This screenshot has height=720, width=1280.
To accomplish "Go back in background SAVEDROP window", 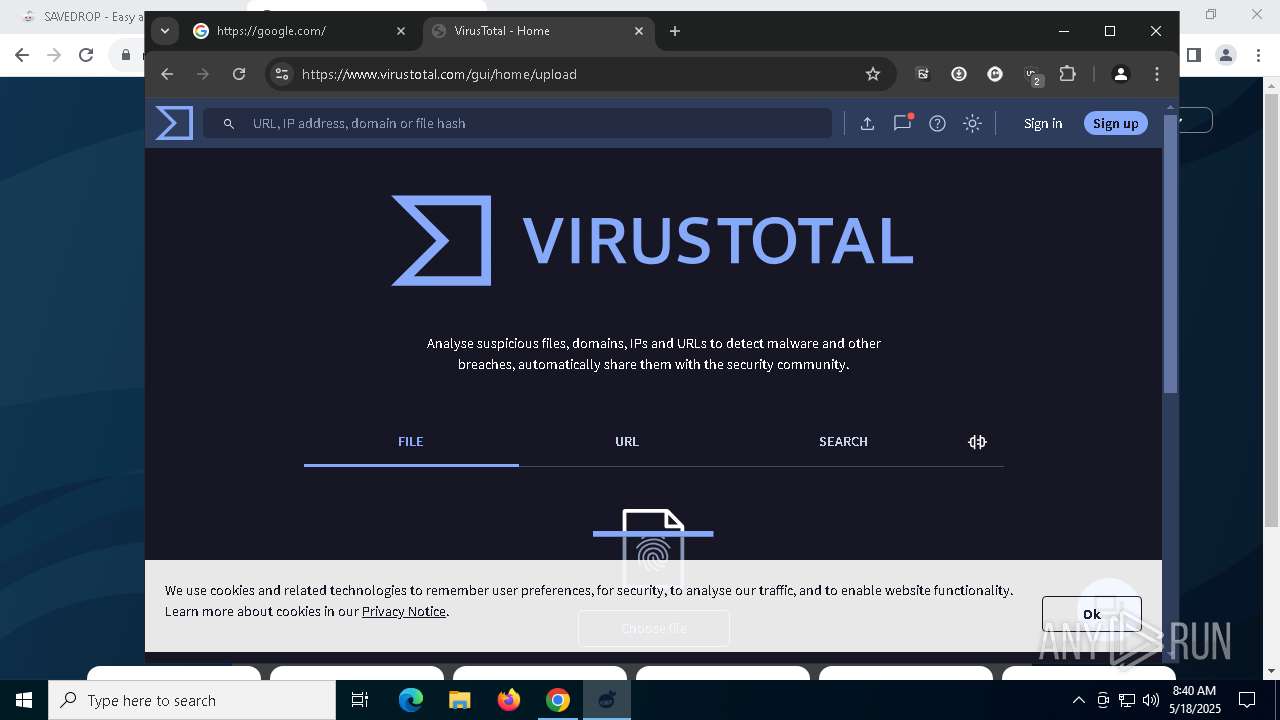I will coord(22,55).
